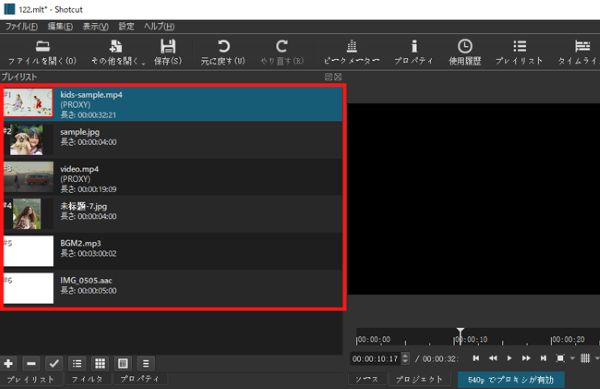Switch playlist to icons view
The height and width of the screenshot is (389, 600).
click(x=123, y=363)
